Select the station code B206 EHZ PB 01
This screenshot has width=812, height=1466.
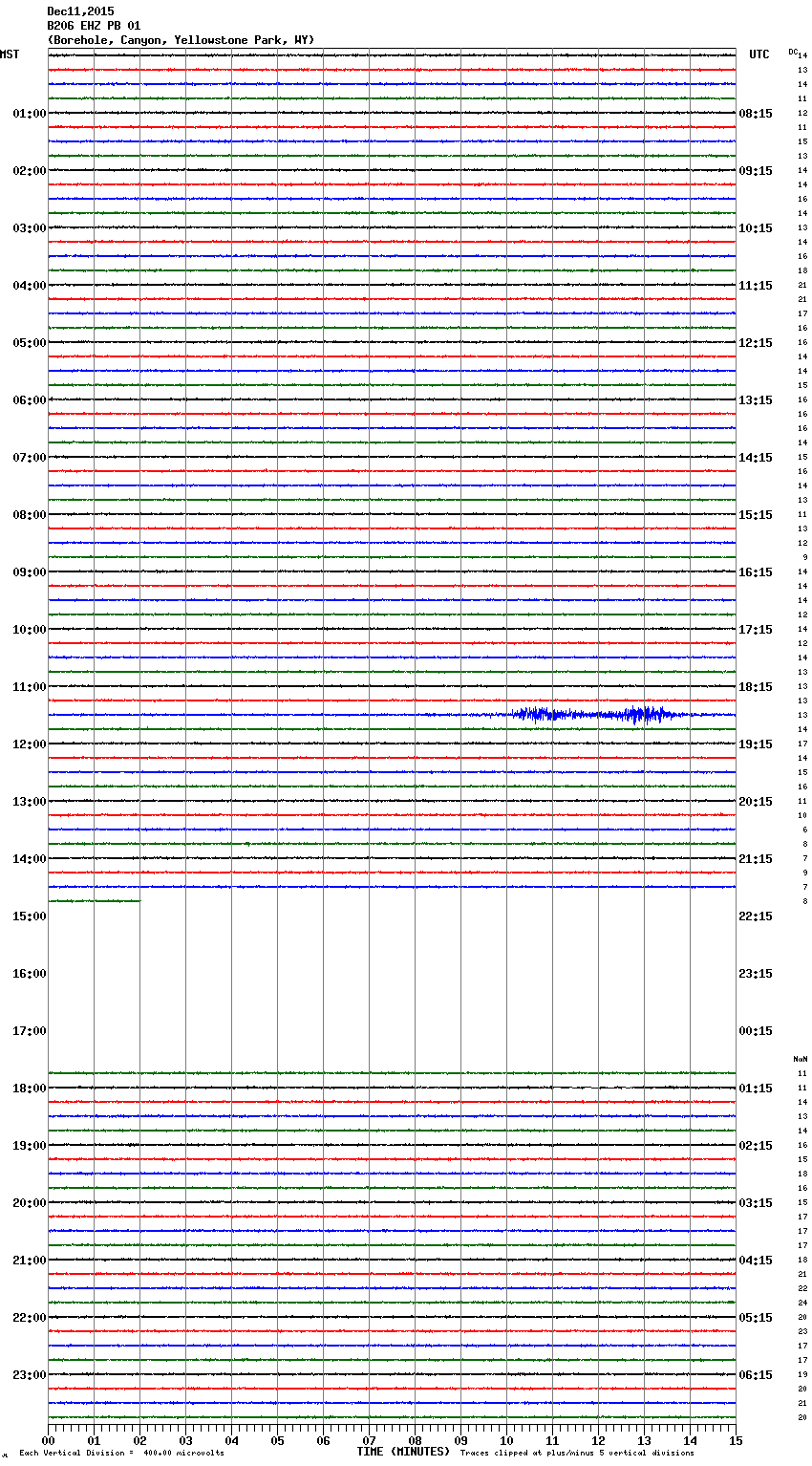click(x=94, y=26)
